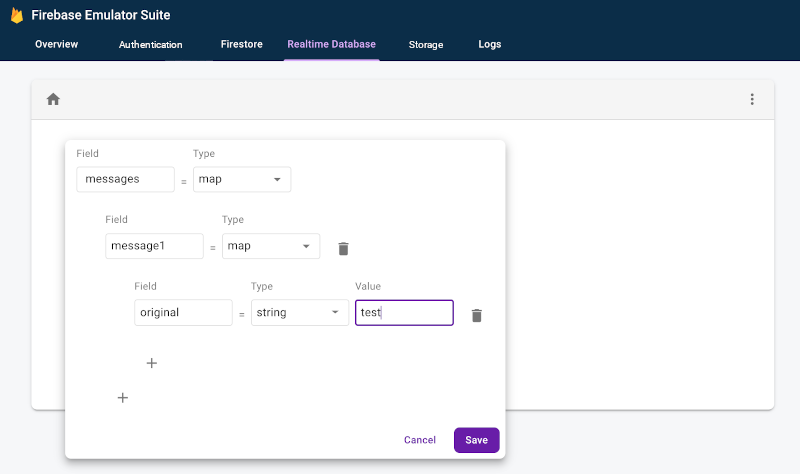Screen dimensions: 800x474
Task: Save the new data entry
Action: (x=476, y=440)
